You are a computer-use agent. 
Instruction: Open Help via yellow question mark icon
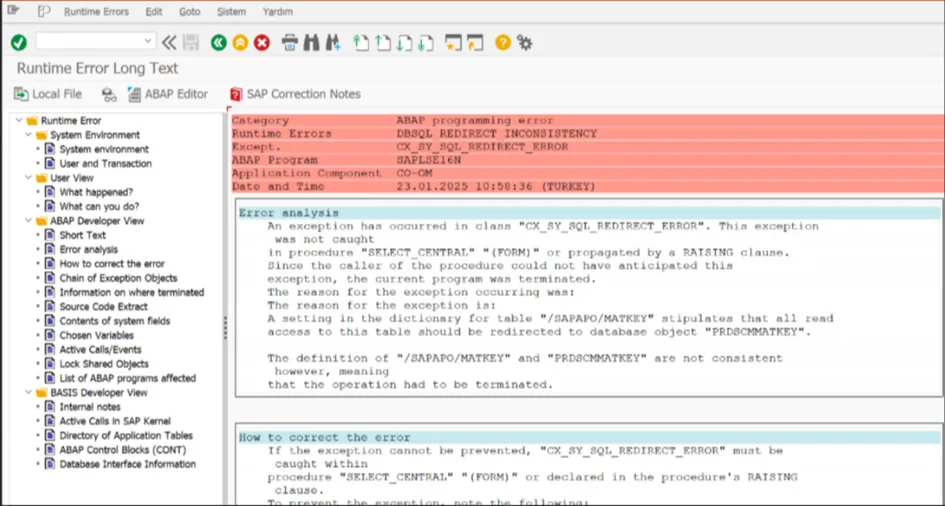tap(503, 42)
